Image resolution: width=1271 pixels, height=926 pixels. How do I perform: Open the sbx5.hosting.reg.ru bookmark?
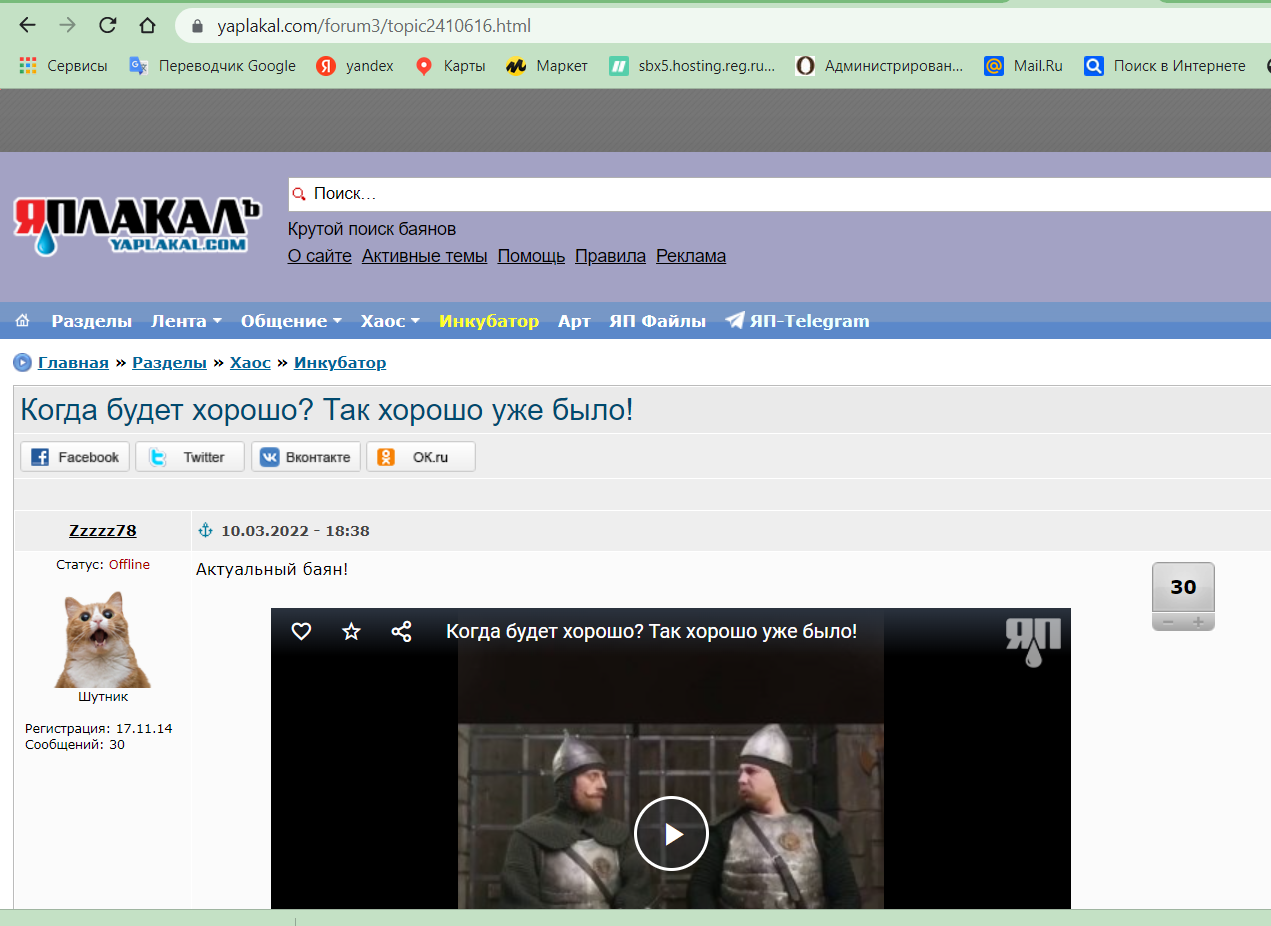click(692, 66)
